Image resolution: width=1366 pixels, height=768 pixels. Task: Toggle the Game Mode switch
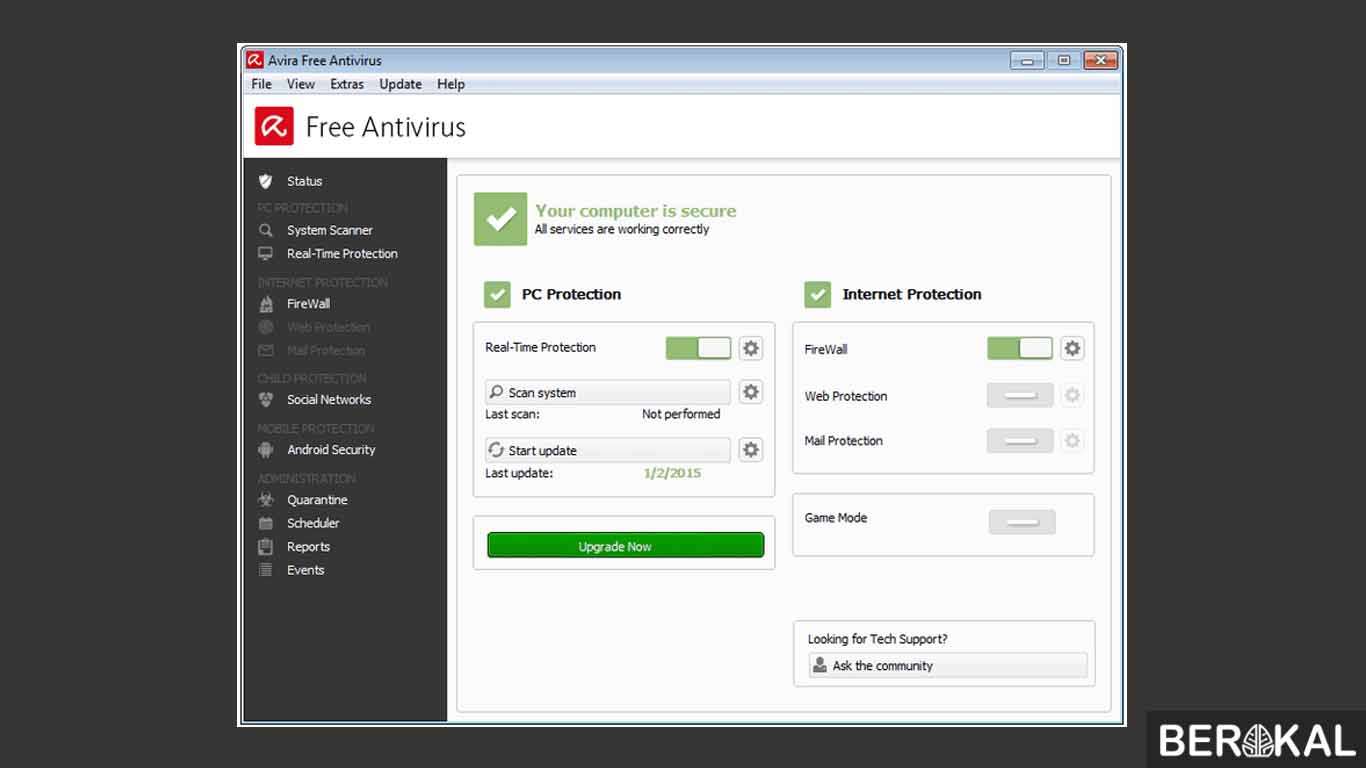pyautogui.click(x=1022, y=522)
